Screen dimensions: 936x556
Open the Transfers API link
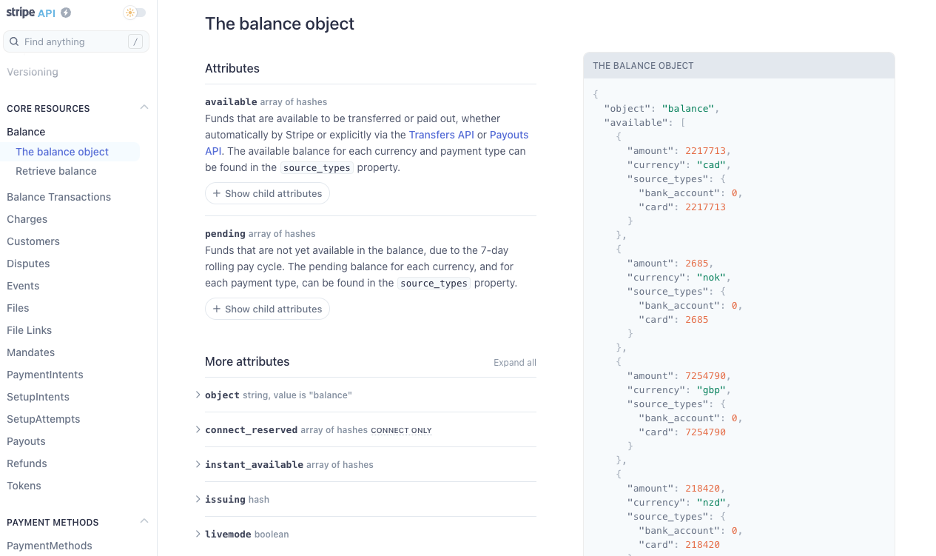tap(441, 135)
